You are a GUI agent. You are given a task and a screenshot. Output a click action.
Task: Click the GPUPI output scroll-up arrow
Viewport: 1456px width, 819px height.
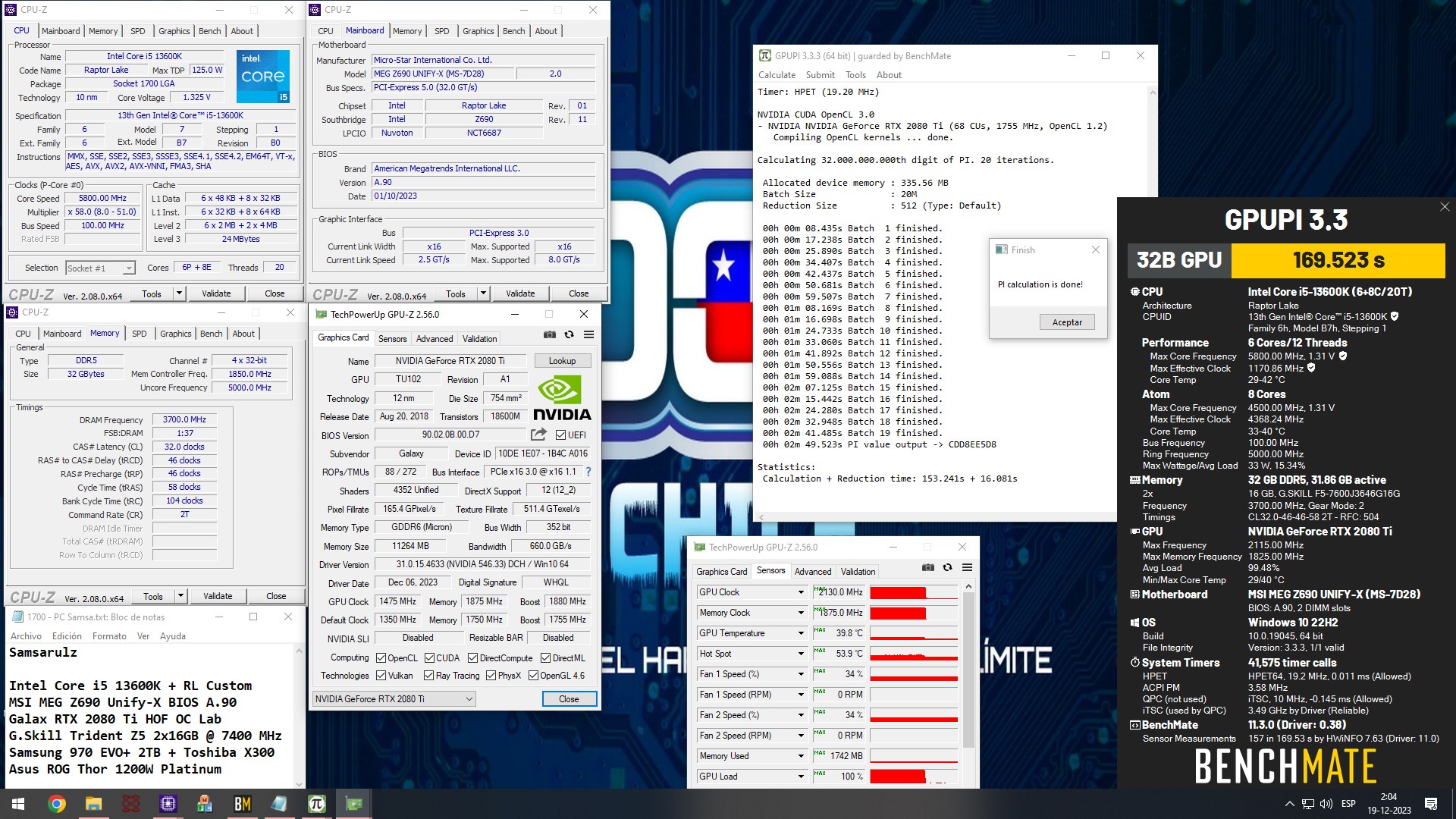tap(1152, 93)
